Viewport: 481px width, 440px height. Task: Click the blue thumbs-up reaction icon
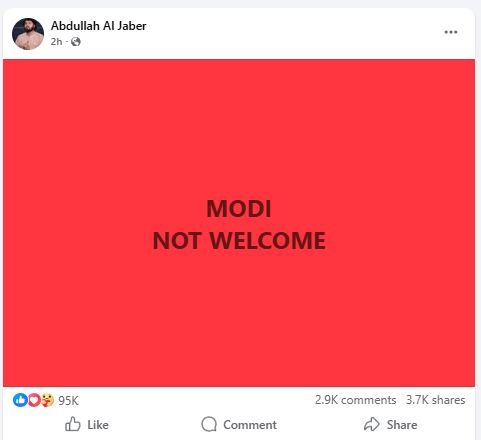coord(20,400)
